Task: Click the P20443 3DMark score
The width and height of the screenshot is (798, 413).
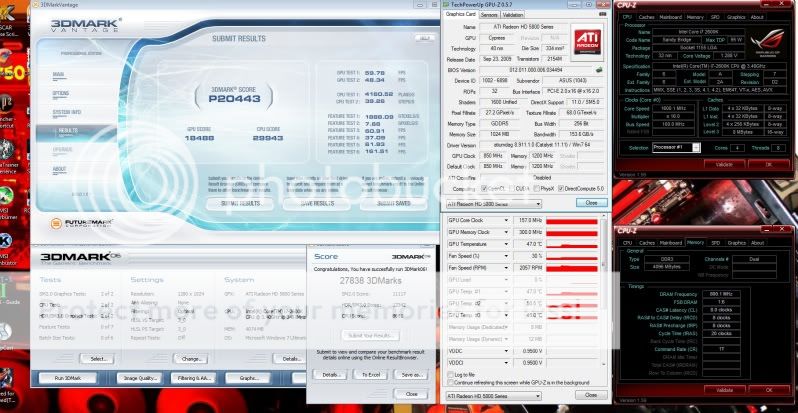Action: click(234, 99)
